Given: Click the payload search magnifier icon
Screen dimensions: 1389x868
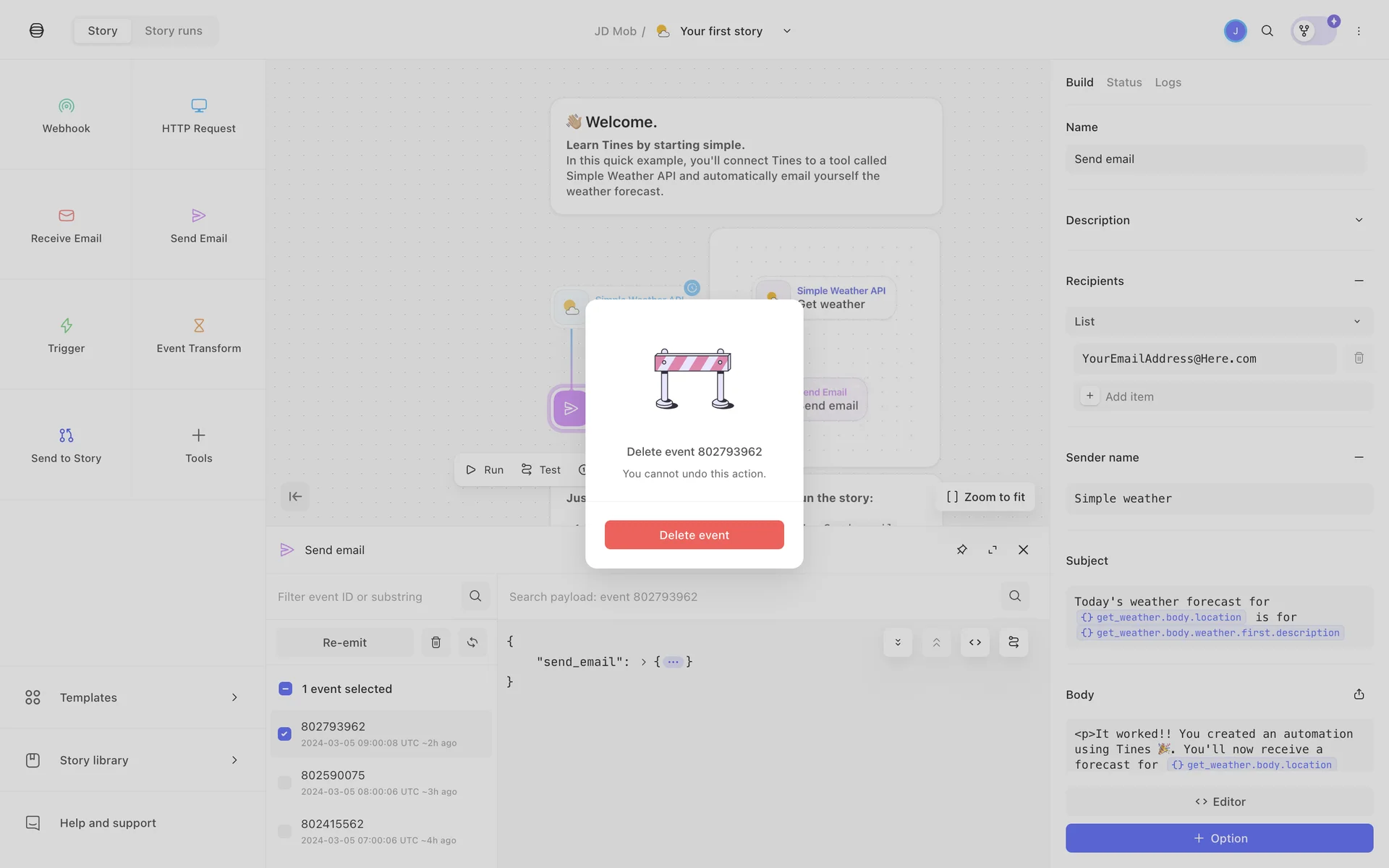Looking at the screenshot, I should coord(1015,596).
